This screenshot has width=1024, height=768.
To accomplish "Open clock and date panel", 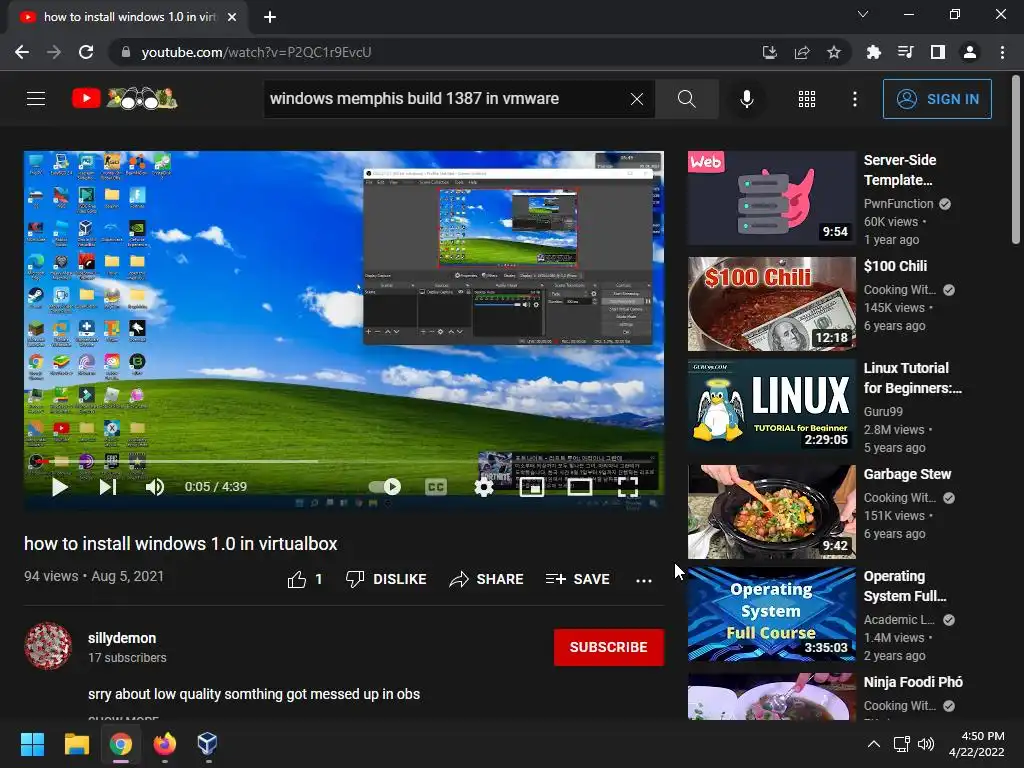I will pos(976,744).
